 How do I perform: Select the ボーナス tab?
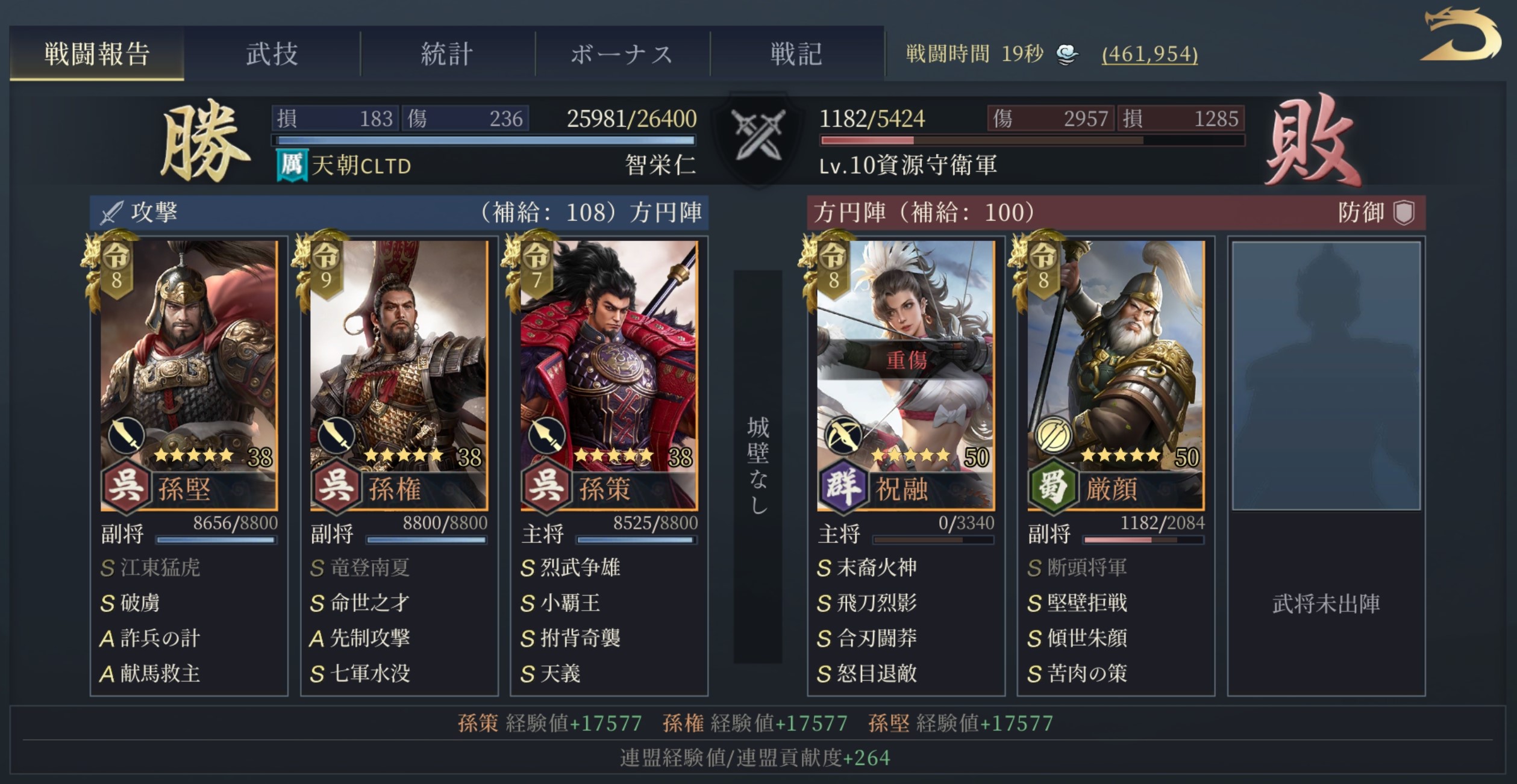[x=622, y=54]
